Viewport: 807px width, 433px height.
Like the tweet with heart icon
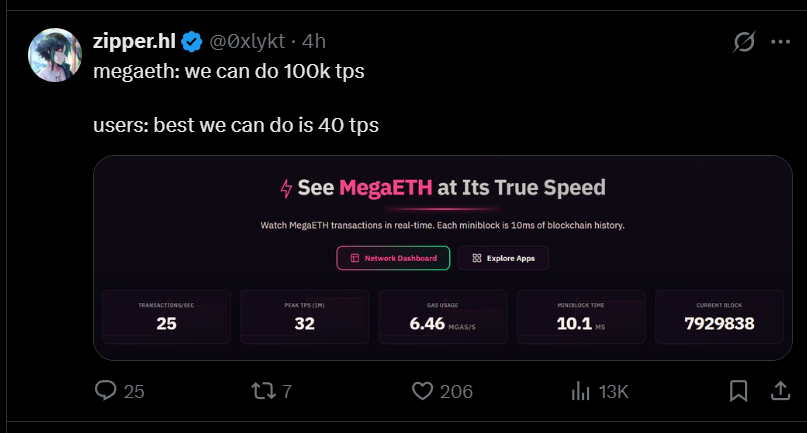[x=423, y=390]
